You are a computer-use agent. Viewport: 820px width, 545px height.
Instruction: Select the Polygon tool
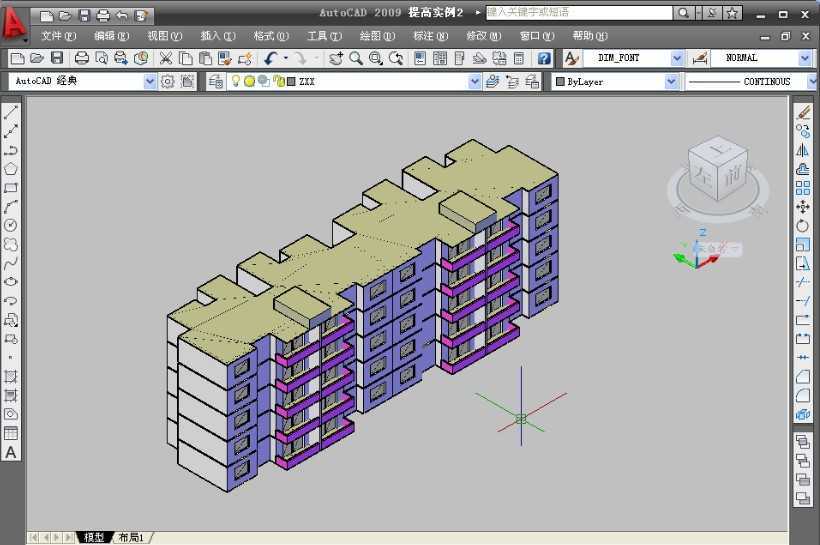(10, 169)
